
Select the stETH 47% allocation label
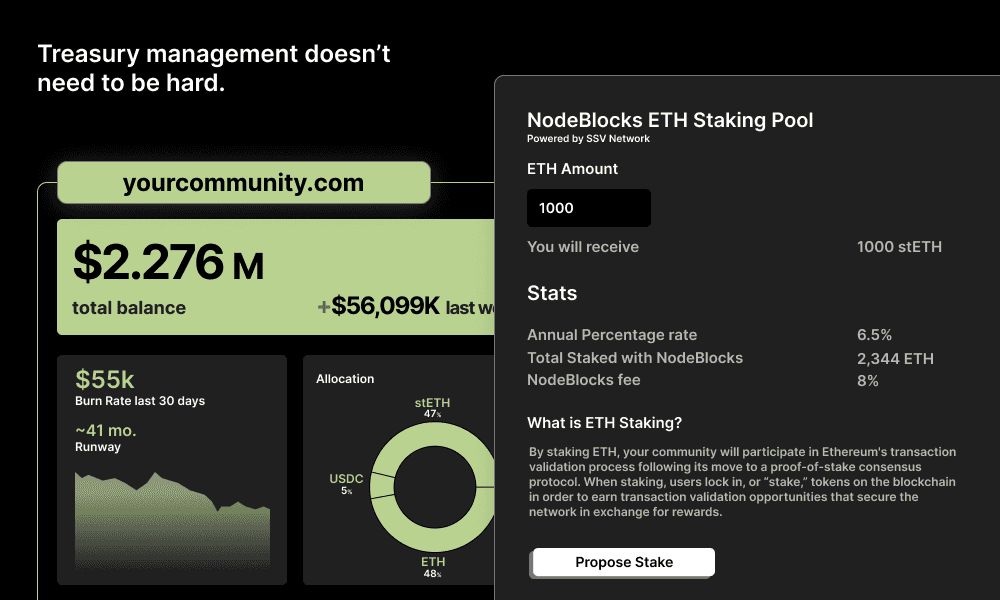(x=432, y=407)
